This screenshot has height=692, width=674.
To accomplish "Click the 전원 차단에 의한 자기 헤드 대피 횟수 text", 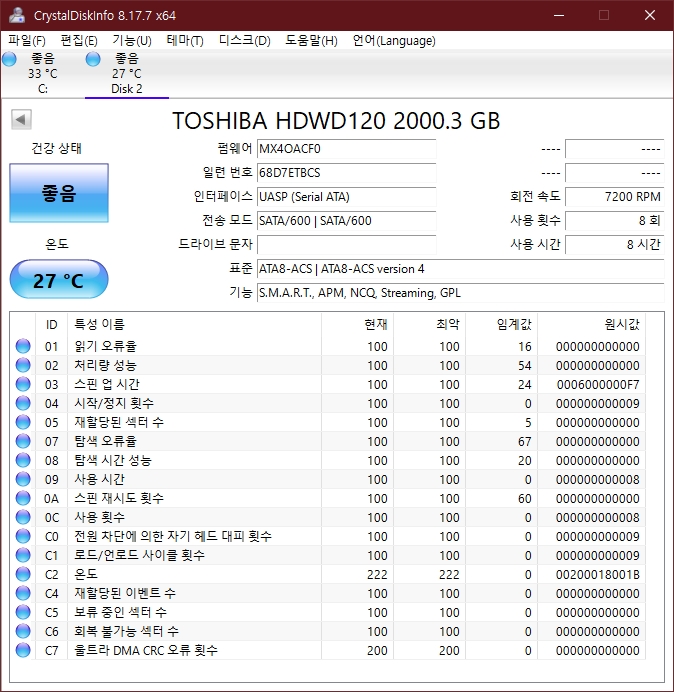I will tap(173, 536).
